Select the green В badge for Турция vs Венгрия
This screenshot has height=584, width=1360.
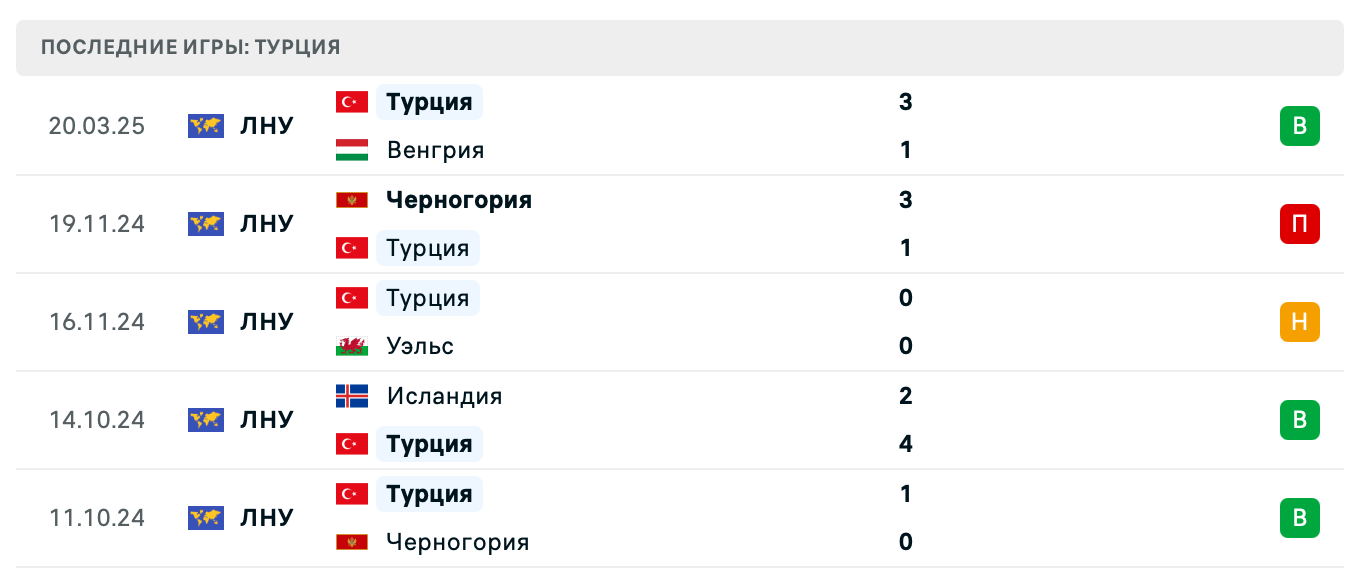1299,126
